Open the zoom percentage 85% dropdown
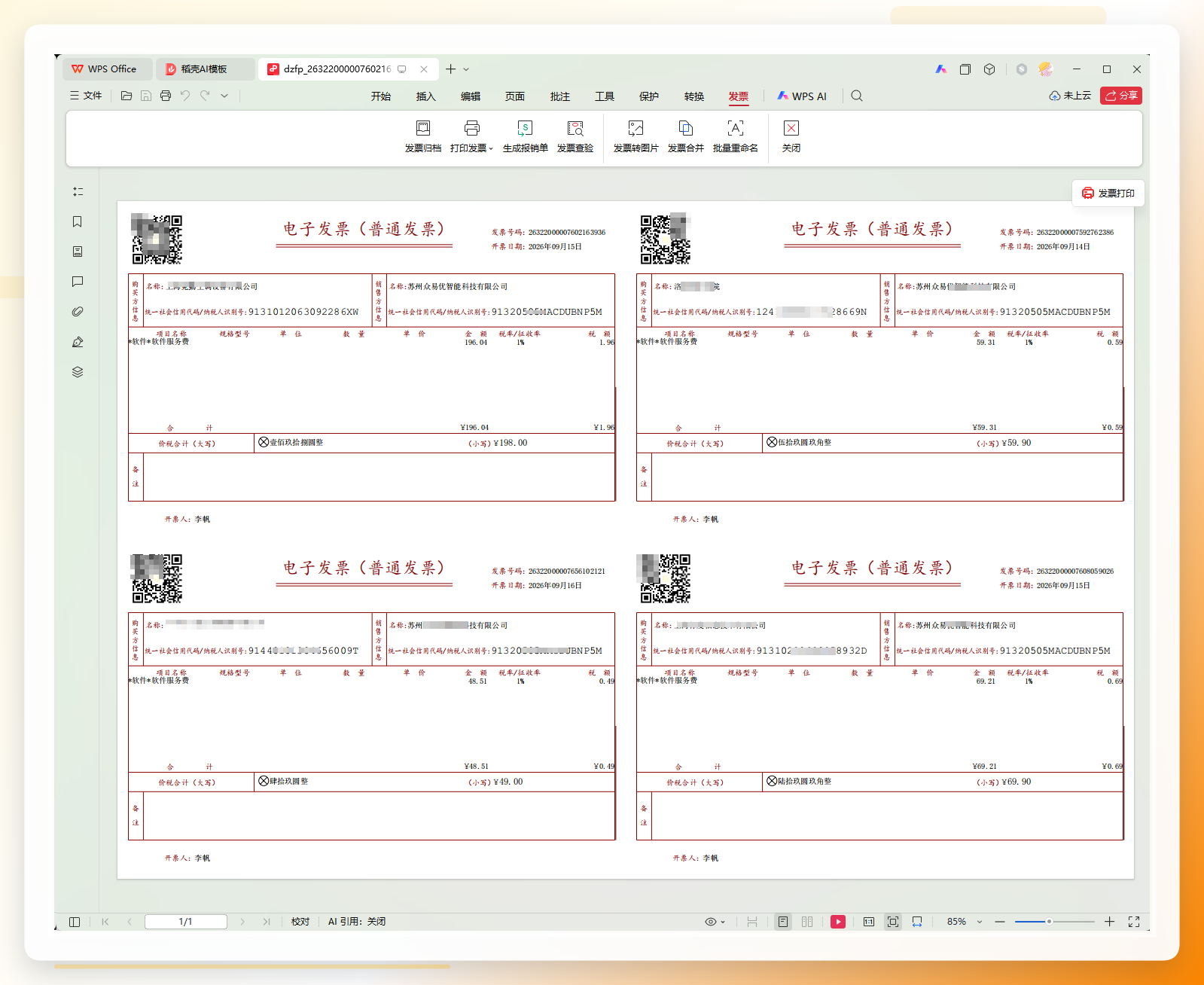Viewport: 1204px width, 985px height. 980,922
